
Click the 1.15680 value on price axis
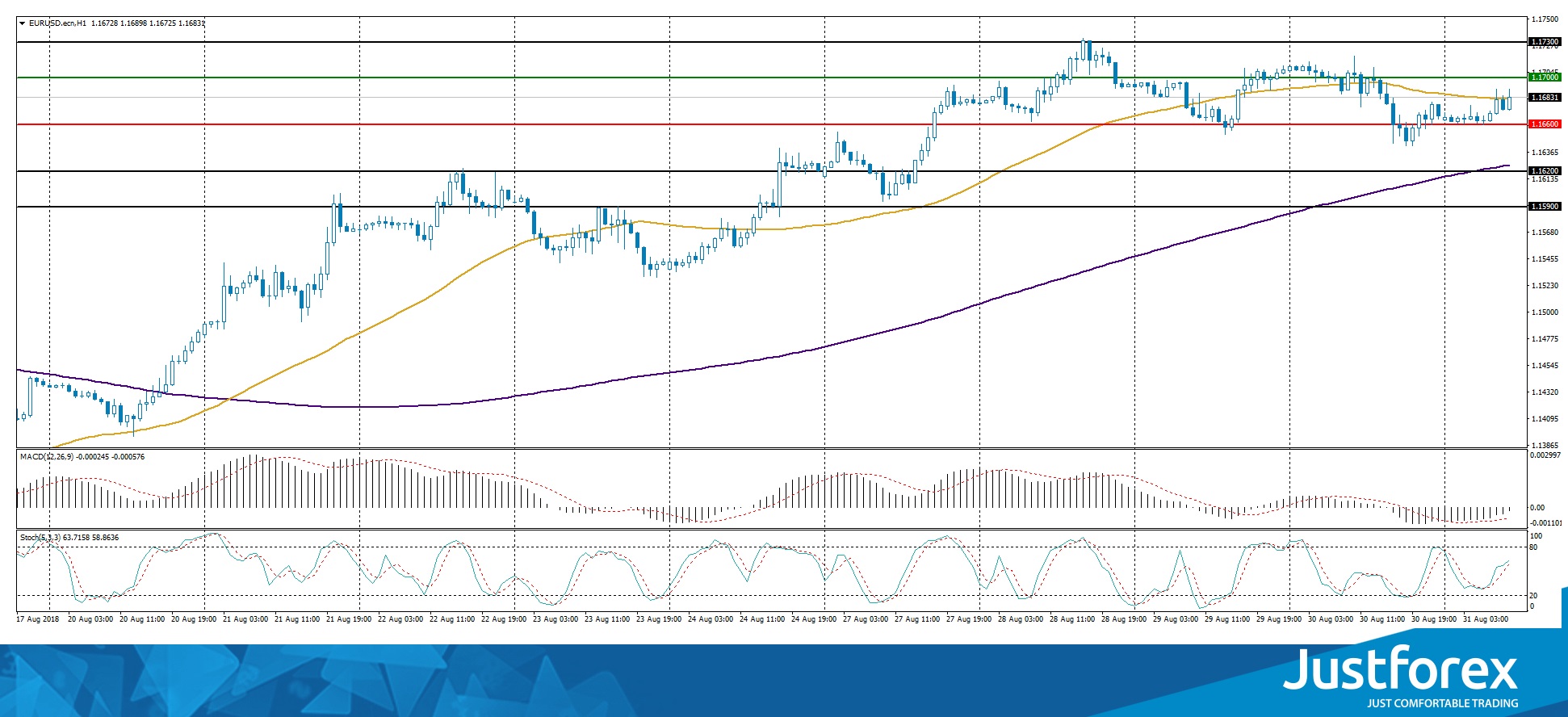[1545, 233]
